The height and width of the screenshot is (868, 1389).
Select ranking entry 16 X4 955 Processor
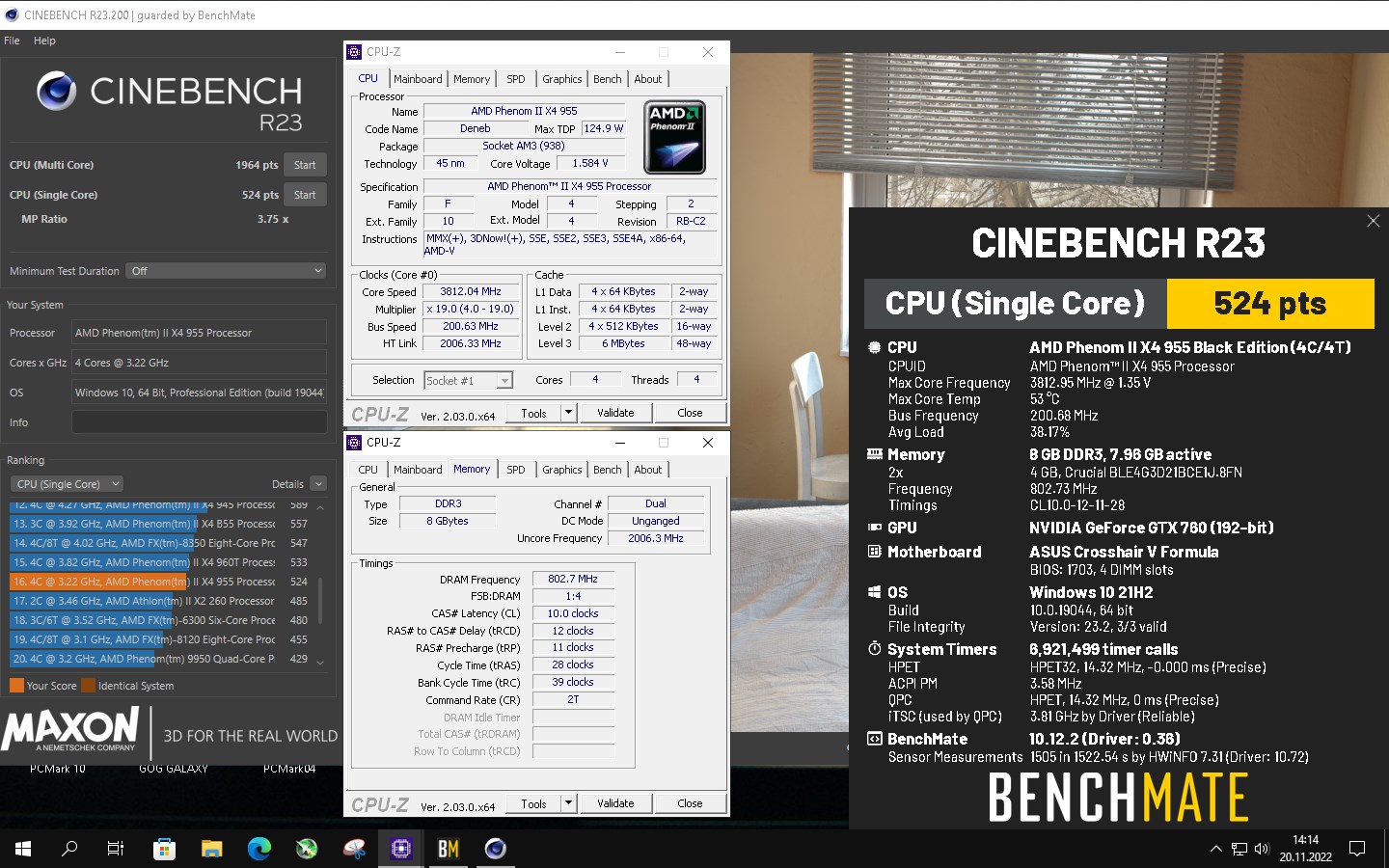click(x=159, y=582)
